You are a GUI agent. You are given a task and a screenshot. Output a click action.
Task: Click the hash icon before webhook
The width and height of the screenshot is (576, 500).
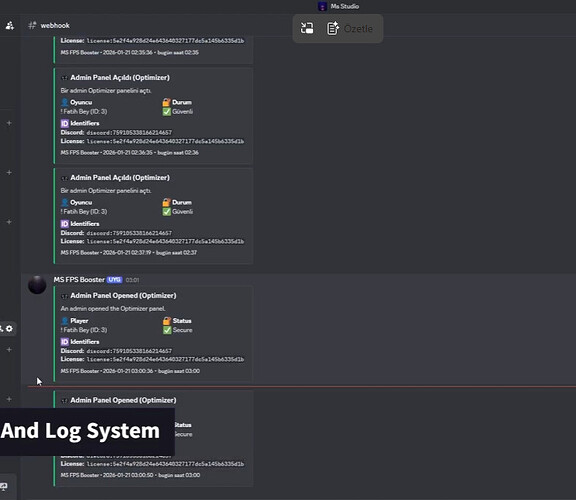pyautogui.click(x=32, y=25)
